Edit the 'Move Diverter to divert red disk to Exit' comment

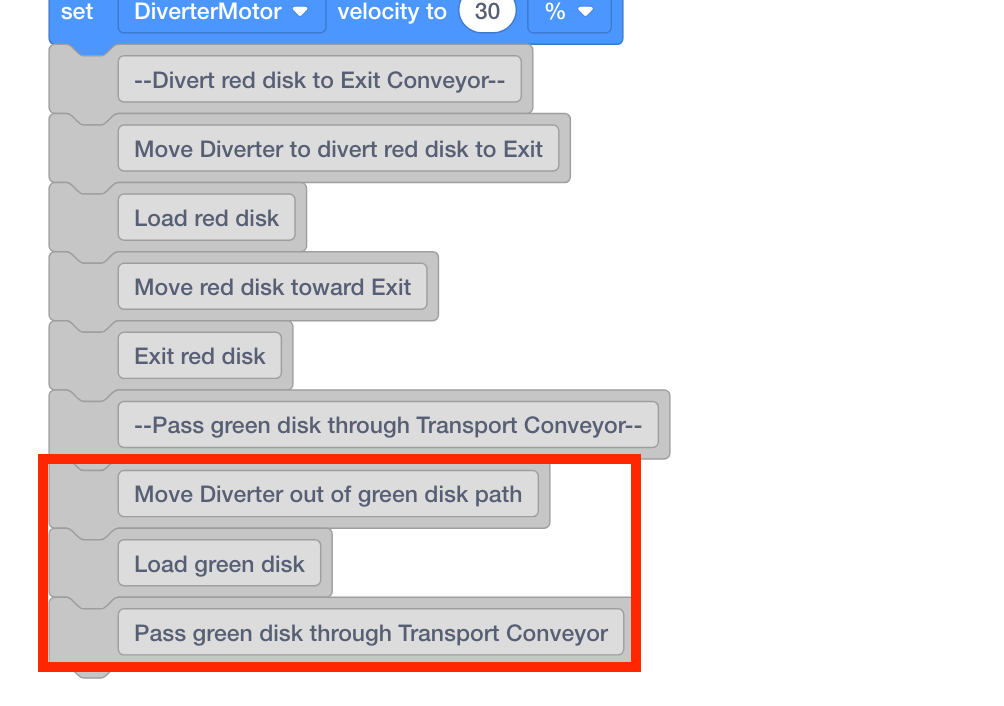(x=338, y=149)
